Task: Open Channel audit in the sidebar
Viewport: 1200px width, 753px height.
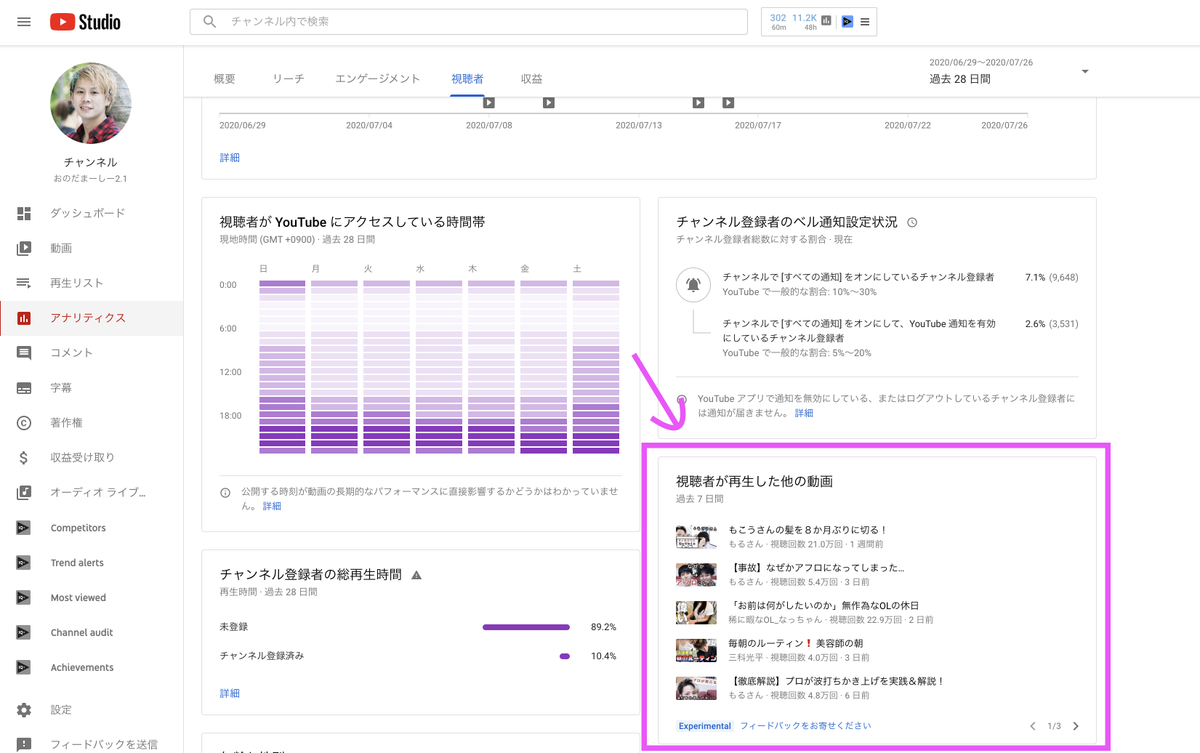Action: pyautogui.click(x=91, y=633)
